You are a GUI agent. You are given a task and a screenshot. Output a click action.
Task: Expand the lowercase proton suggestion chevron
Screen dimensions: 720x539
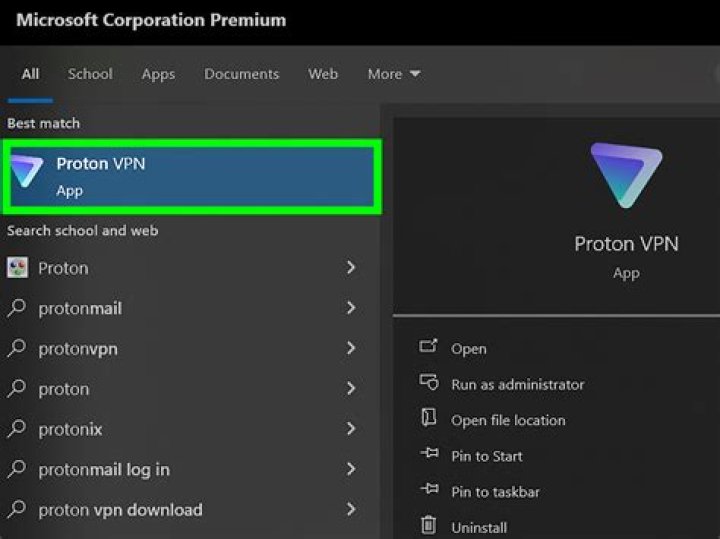point(351,388)
